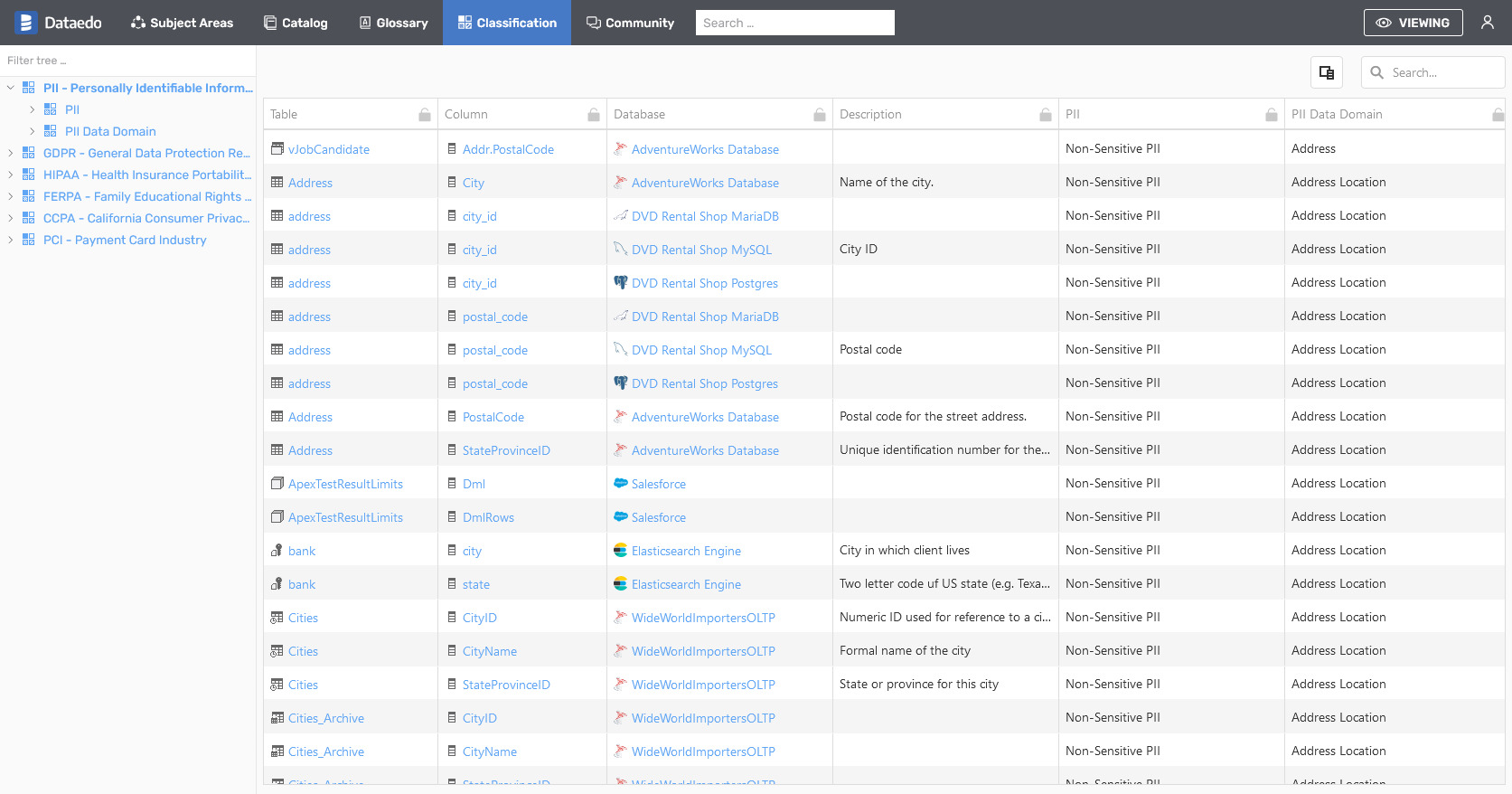Expand the HIPAA tree node arrow
Screen dimensions: 1512x794
coord(11,175)
